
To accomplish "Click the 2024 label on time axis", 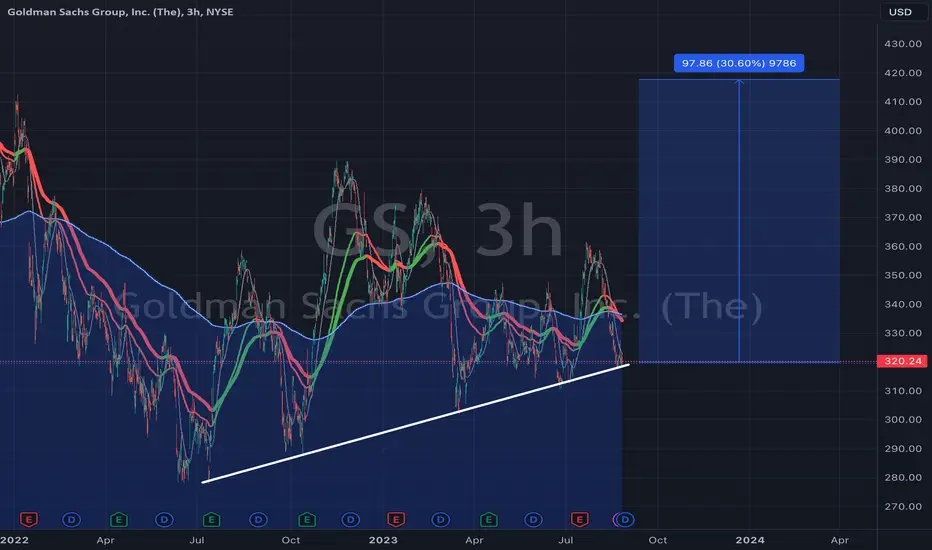I will tap(750, 540).
